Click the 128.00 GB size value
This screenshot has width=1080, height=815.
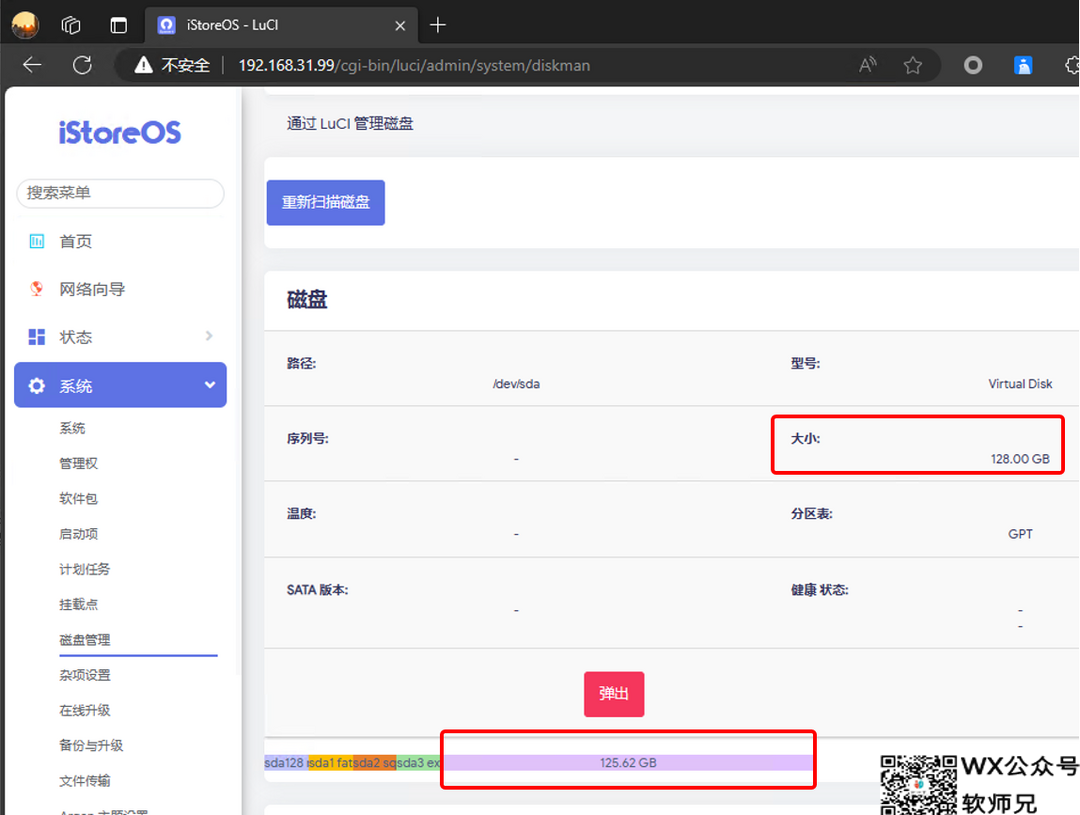(1020, 459)
